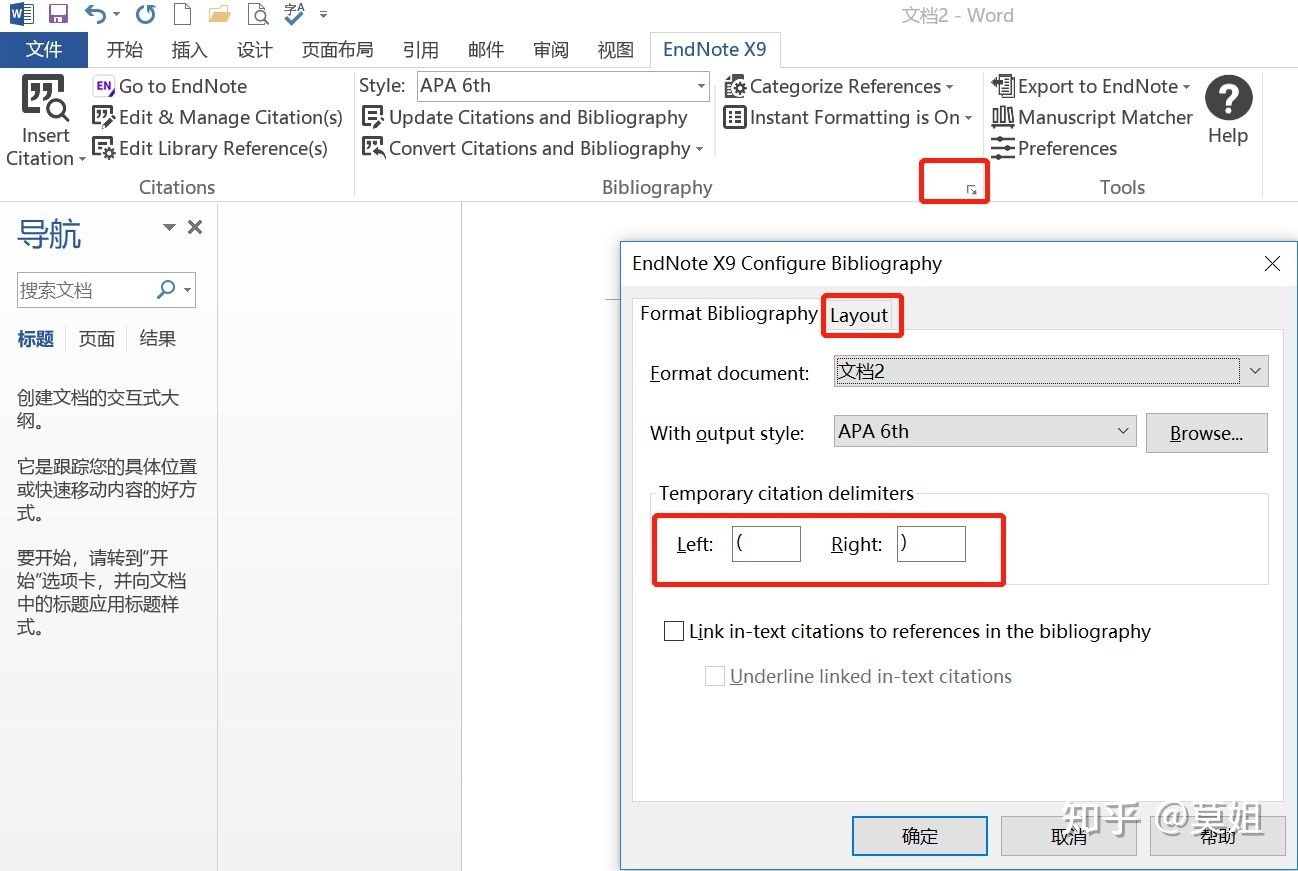Select the 结果 navigation tab
Viewport: 1298px width, 871px height.
[158, 339]
